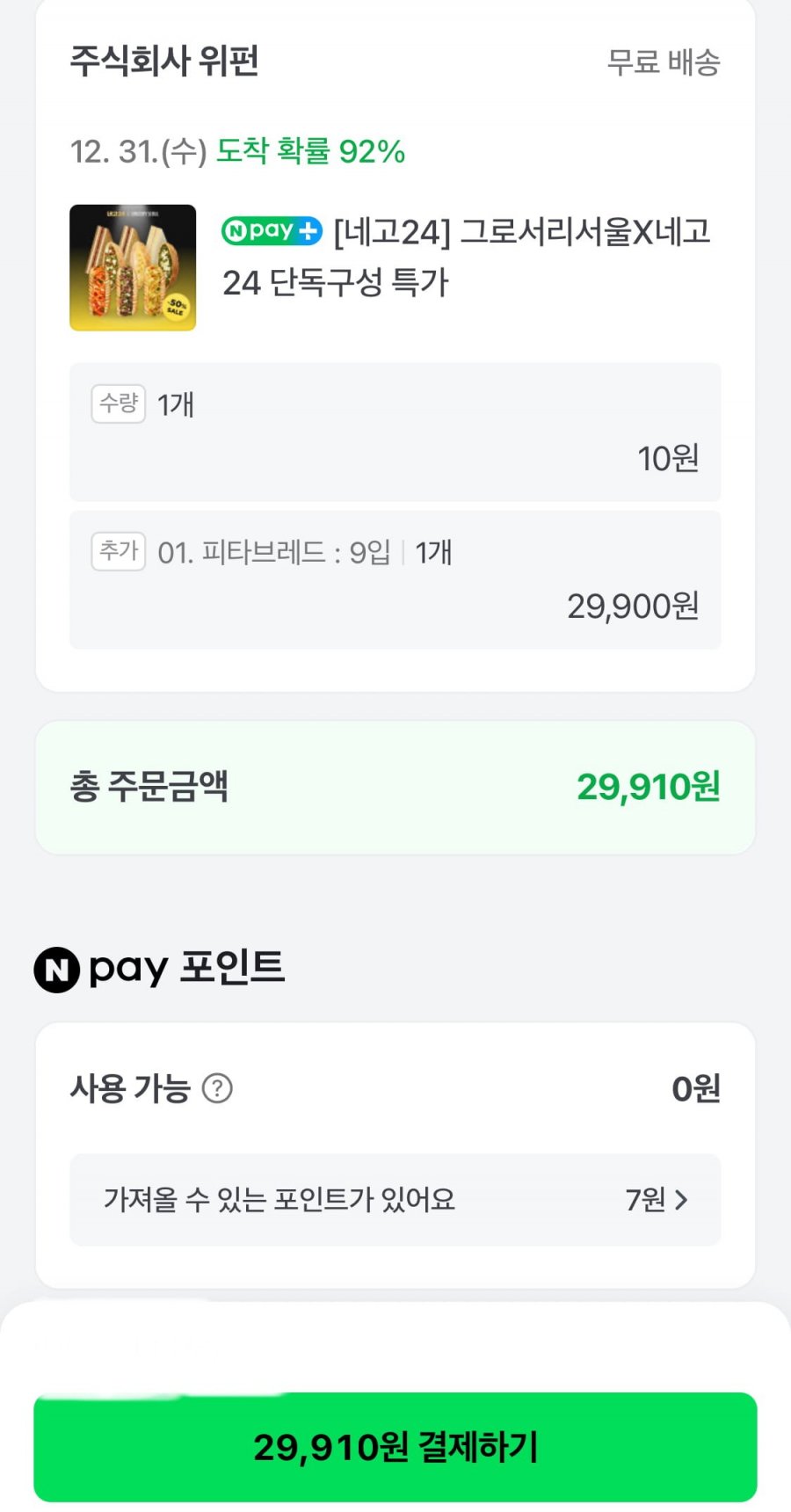
Task: Open the sandwich product thumbnail image
Action: [x=133, y=267]
